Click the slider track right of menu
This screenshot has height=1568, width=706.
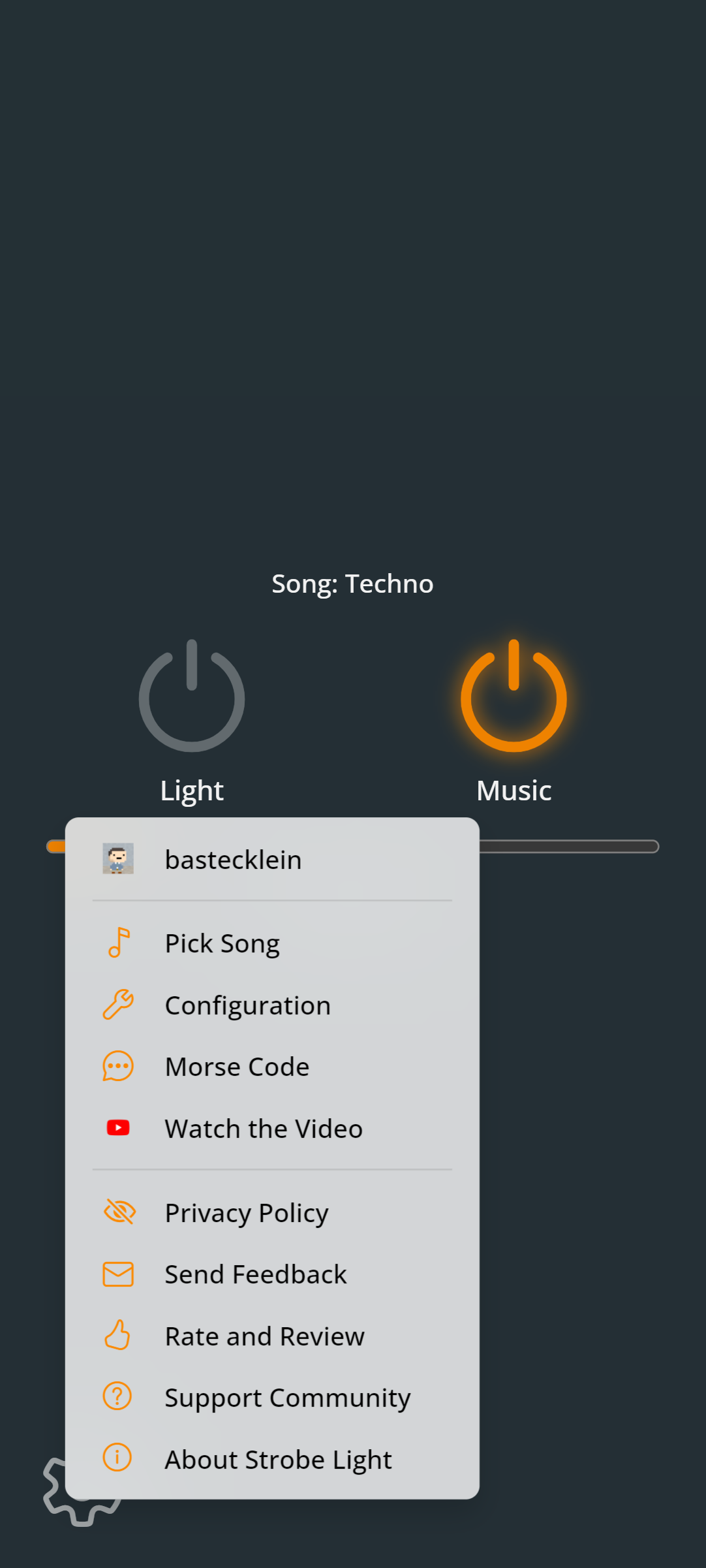[568, 847]
